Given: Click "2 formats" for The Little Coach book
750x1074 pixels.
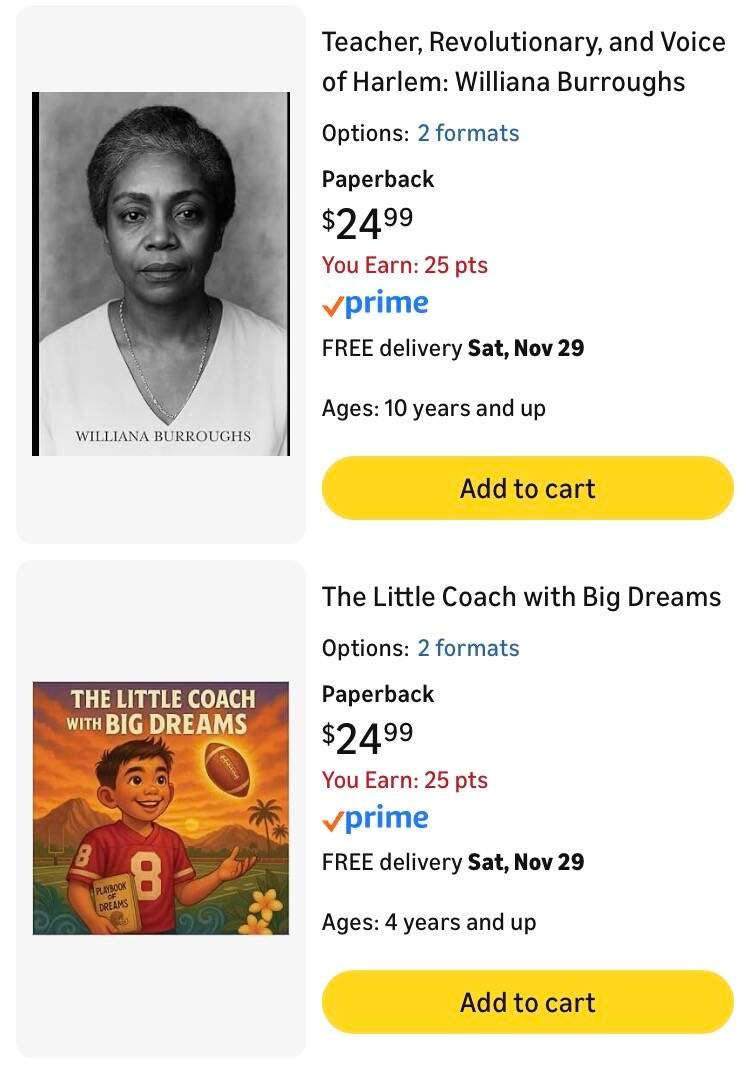Looking at the screenshot, I should pos(468,648).
